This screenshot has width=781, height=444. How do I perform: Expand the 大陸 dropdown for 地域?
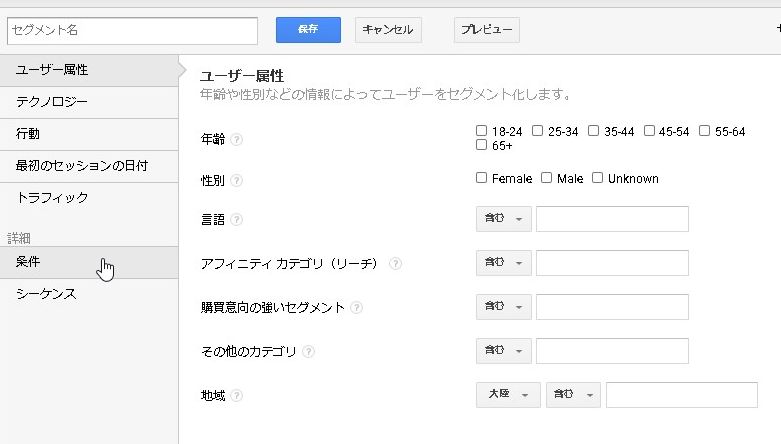[508, 395]
